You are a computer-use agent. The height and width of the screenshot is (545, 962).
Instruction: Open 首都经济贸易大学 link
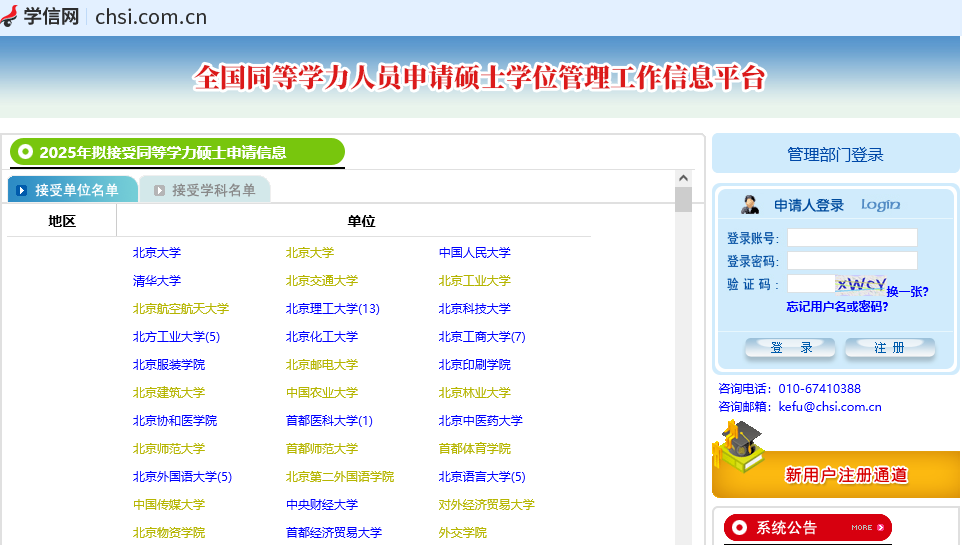click(x=334, y=533)
